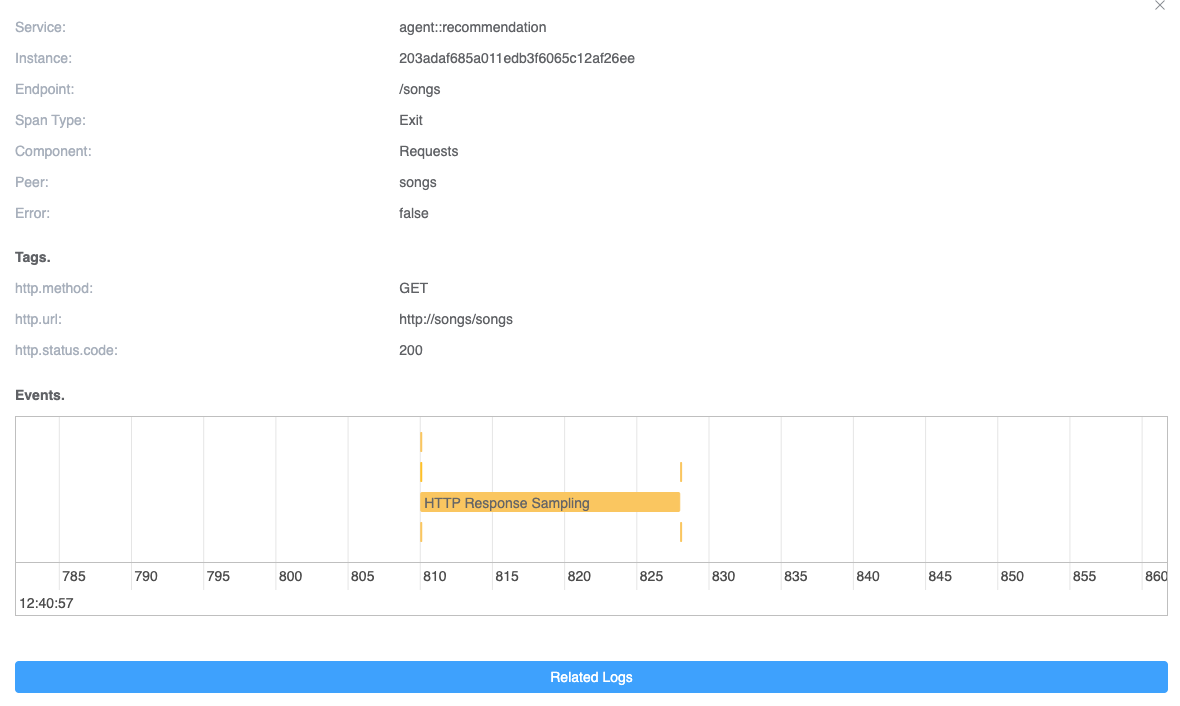Click the 785 tick on the timeline axis

74,576
